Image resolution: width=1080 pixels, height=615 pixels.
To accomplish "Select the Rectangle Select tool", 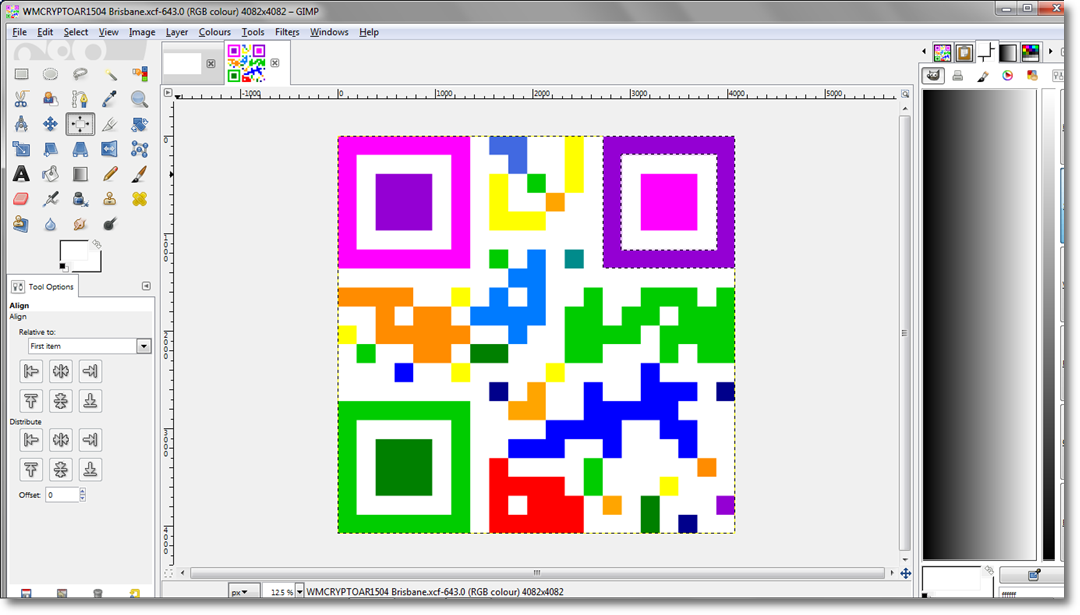I will click(21, 74).
